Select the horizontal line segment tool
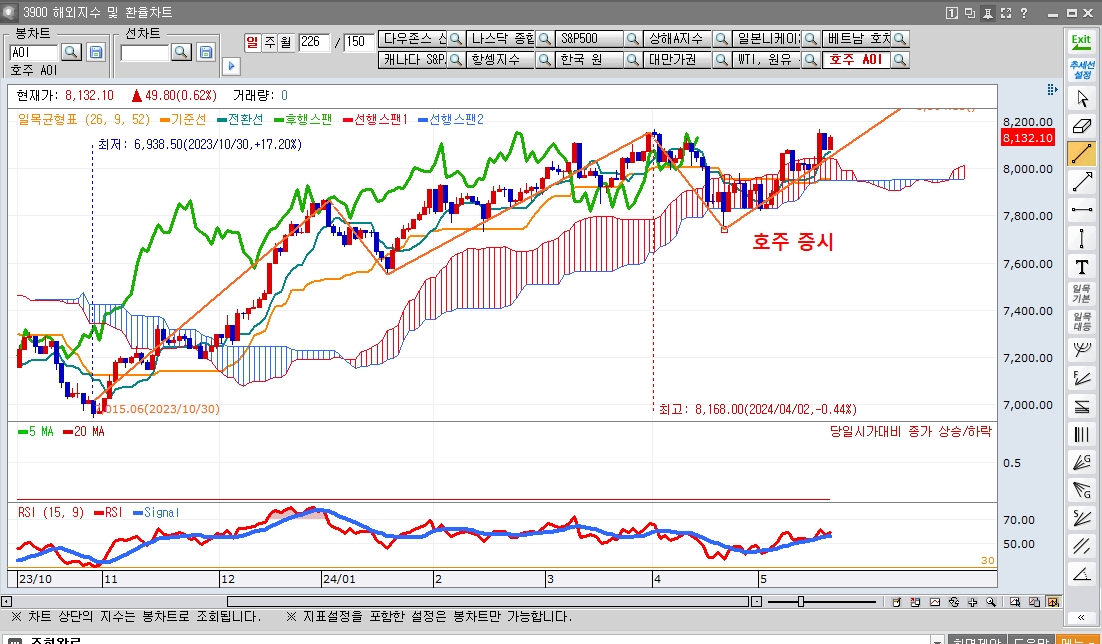 coord(1081,210)
